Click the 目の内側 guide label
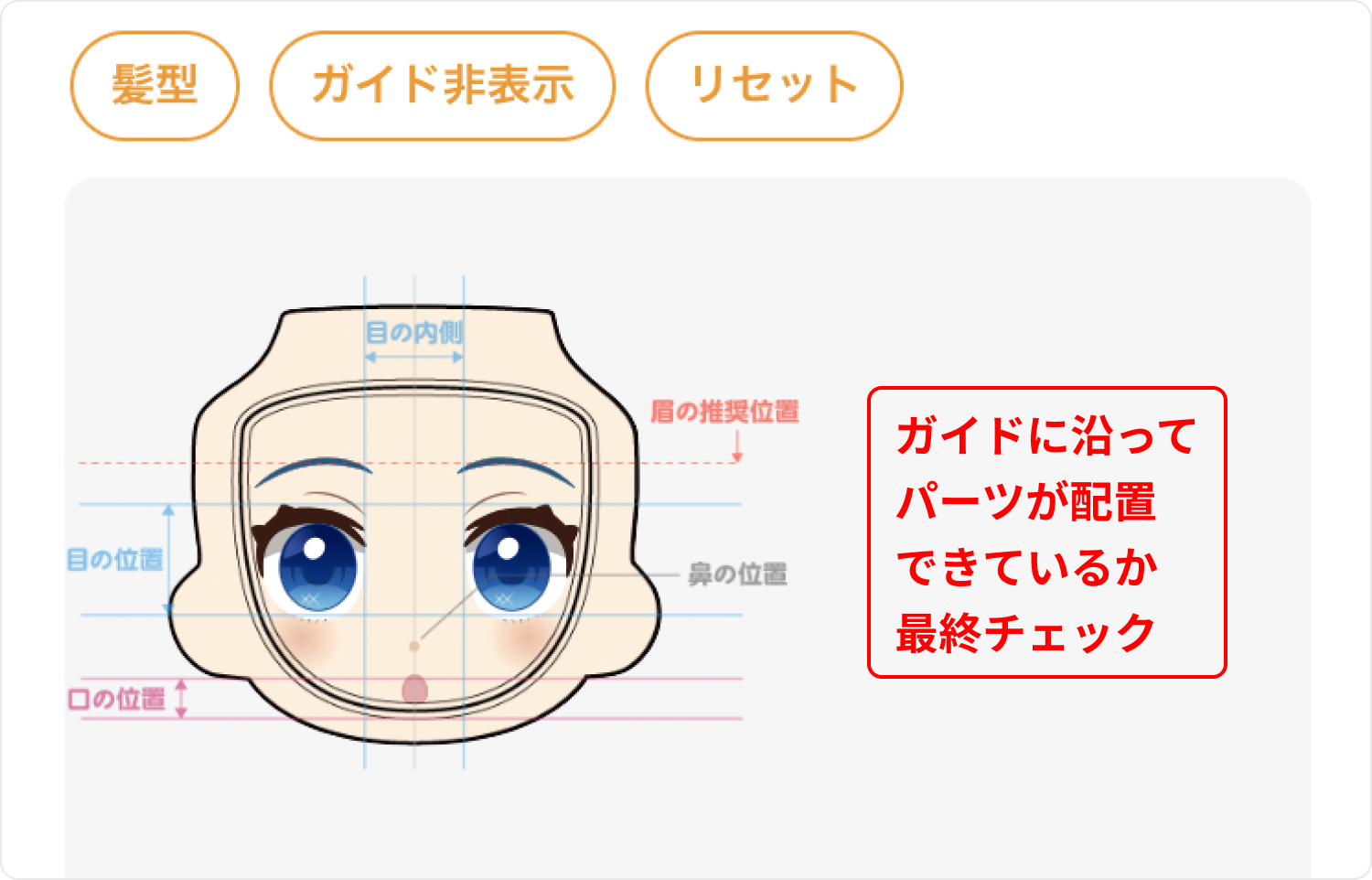1372x880 pixels. point(414,332)
